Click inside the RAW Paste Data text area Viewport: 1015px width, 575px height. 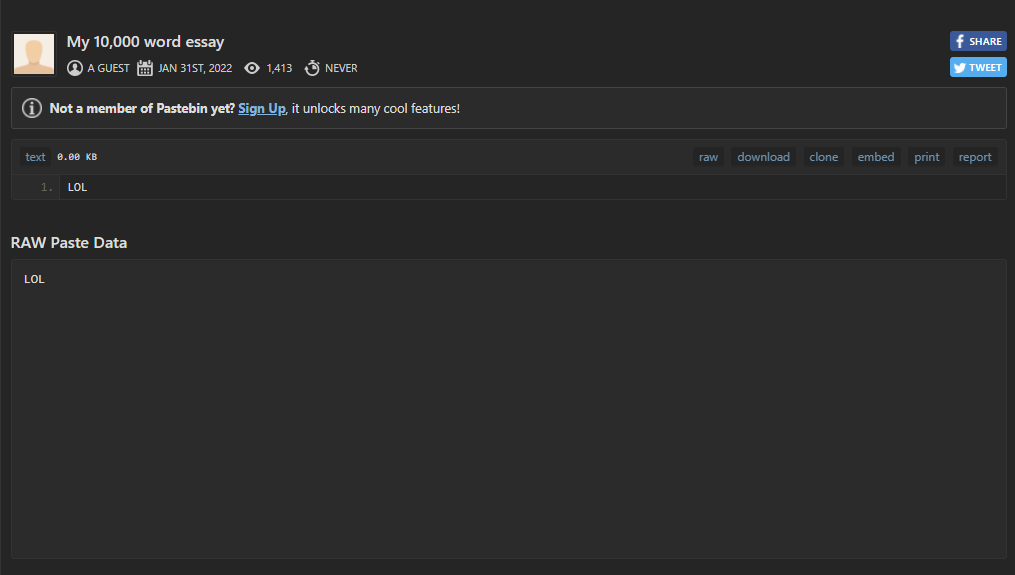pos(509,409)
